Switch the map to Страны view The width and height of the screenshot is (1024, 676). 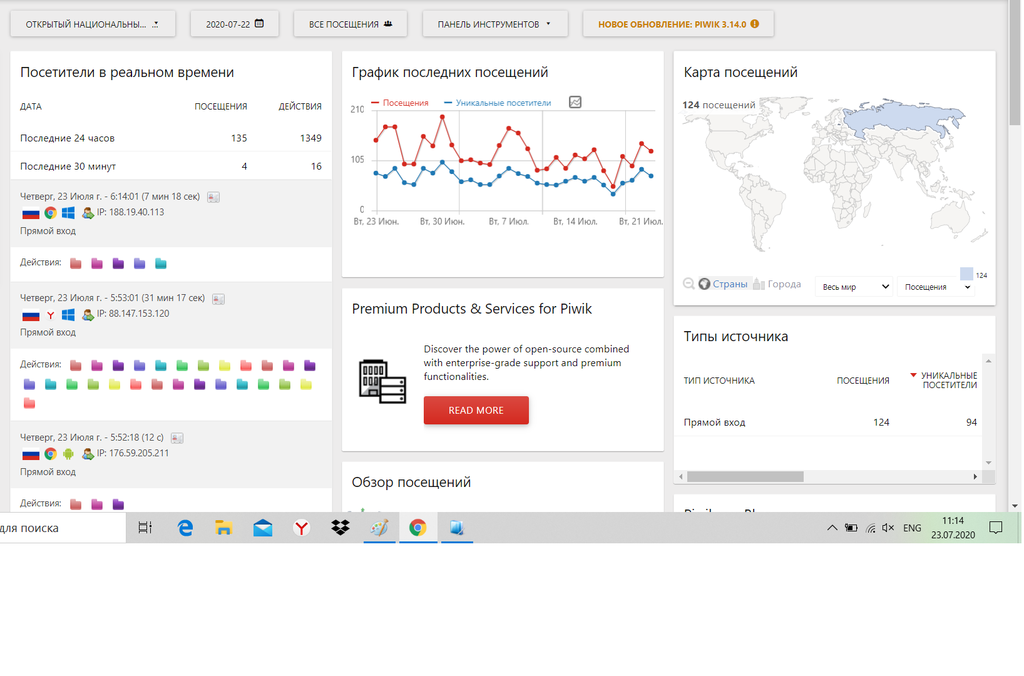tap(723, 284)
